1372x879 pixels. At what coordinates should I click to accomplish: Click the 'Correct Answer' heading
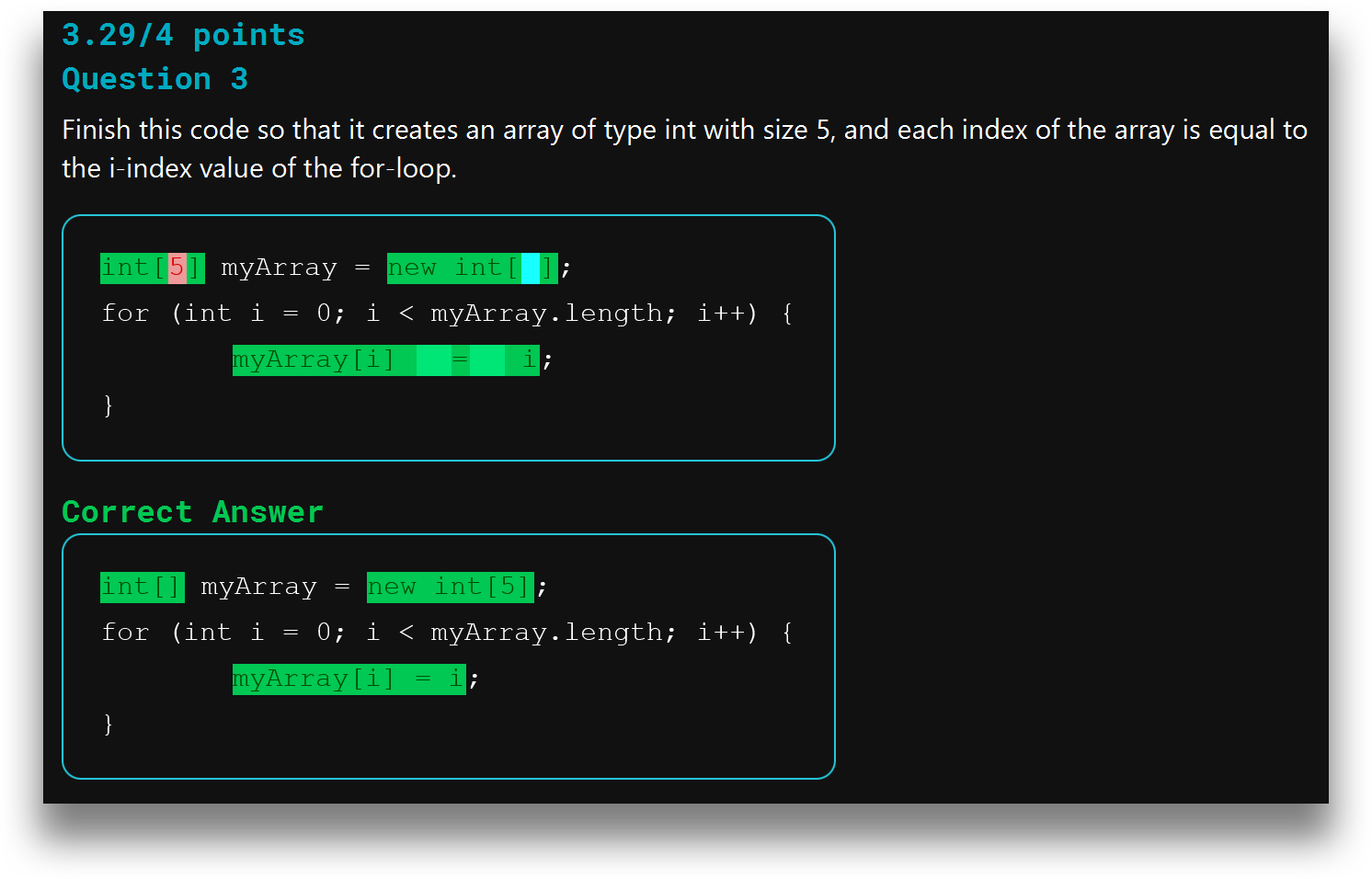192,512
